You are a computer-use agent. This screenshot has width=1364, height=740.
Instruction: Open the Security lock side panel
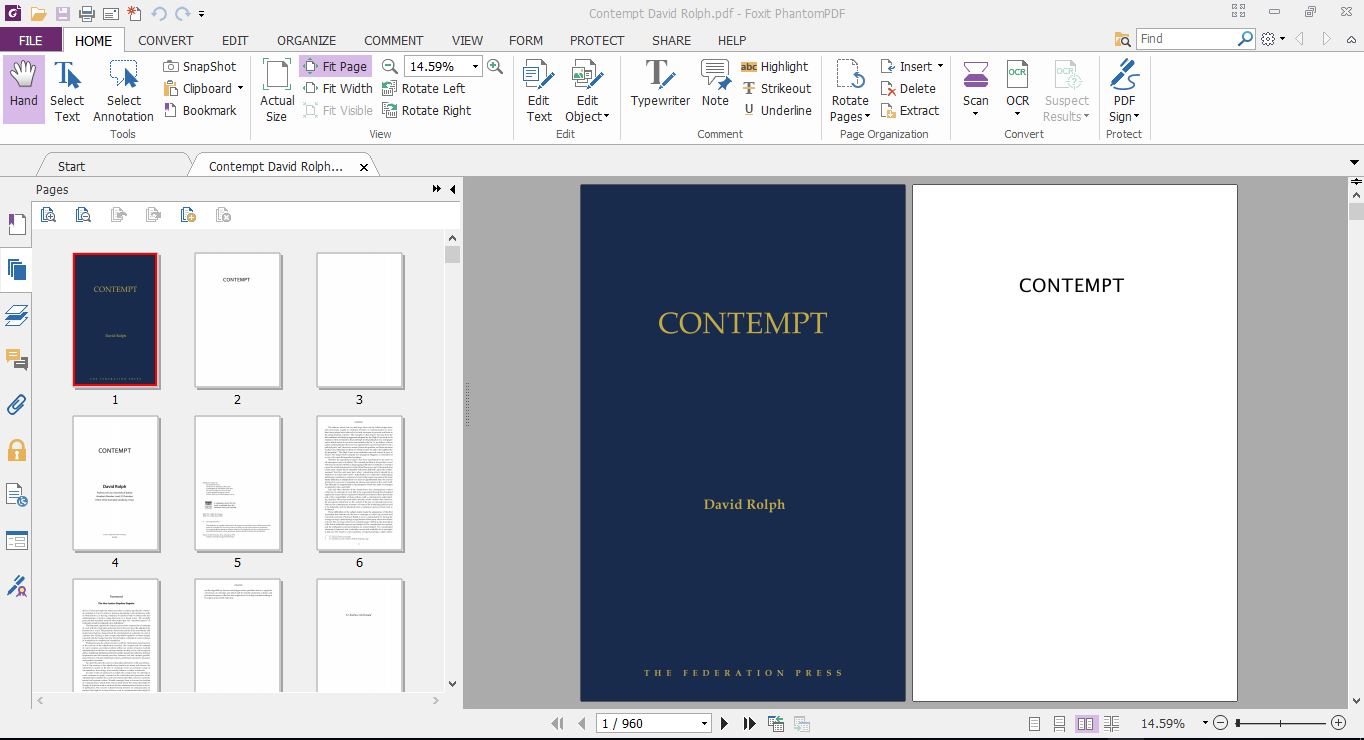point(16,450)
